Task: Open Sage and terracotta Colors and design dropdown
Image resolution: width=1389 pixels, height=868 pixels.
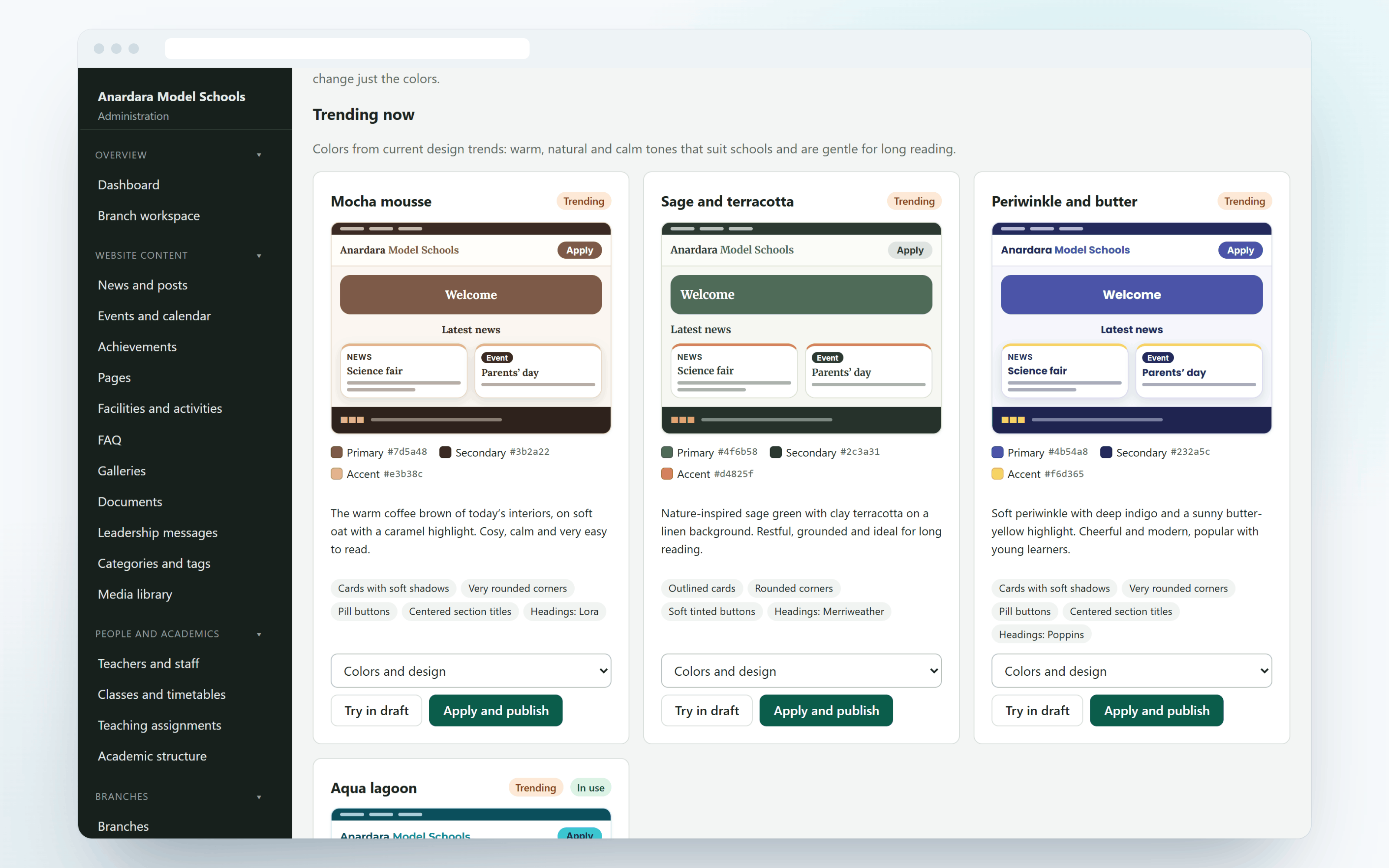Action: tap(801, 671)
